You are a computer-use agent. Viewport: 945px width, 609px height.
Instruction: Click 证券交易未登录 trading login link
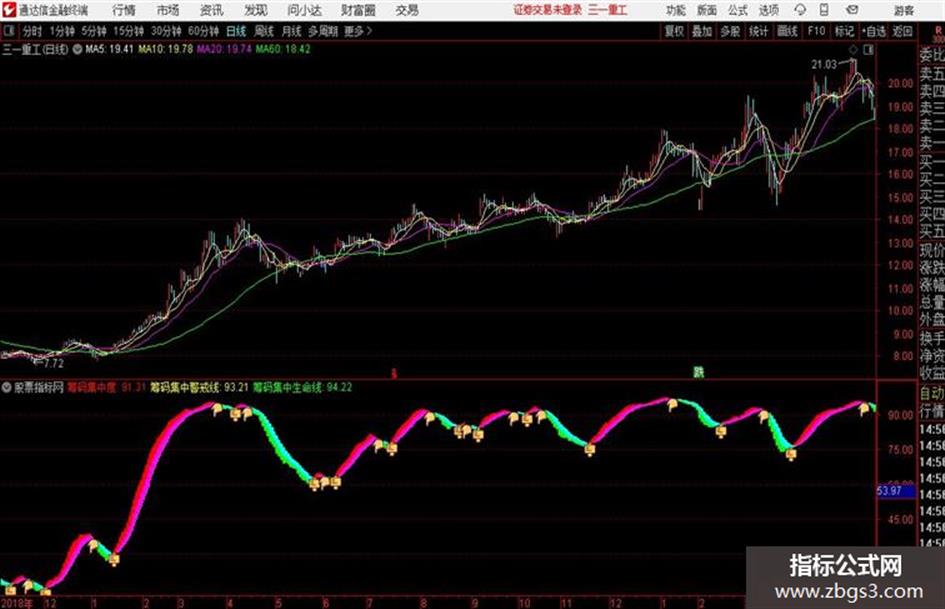coord(548,10)
